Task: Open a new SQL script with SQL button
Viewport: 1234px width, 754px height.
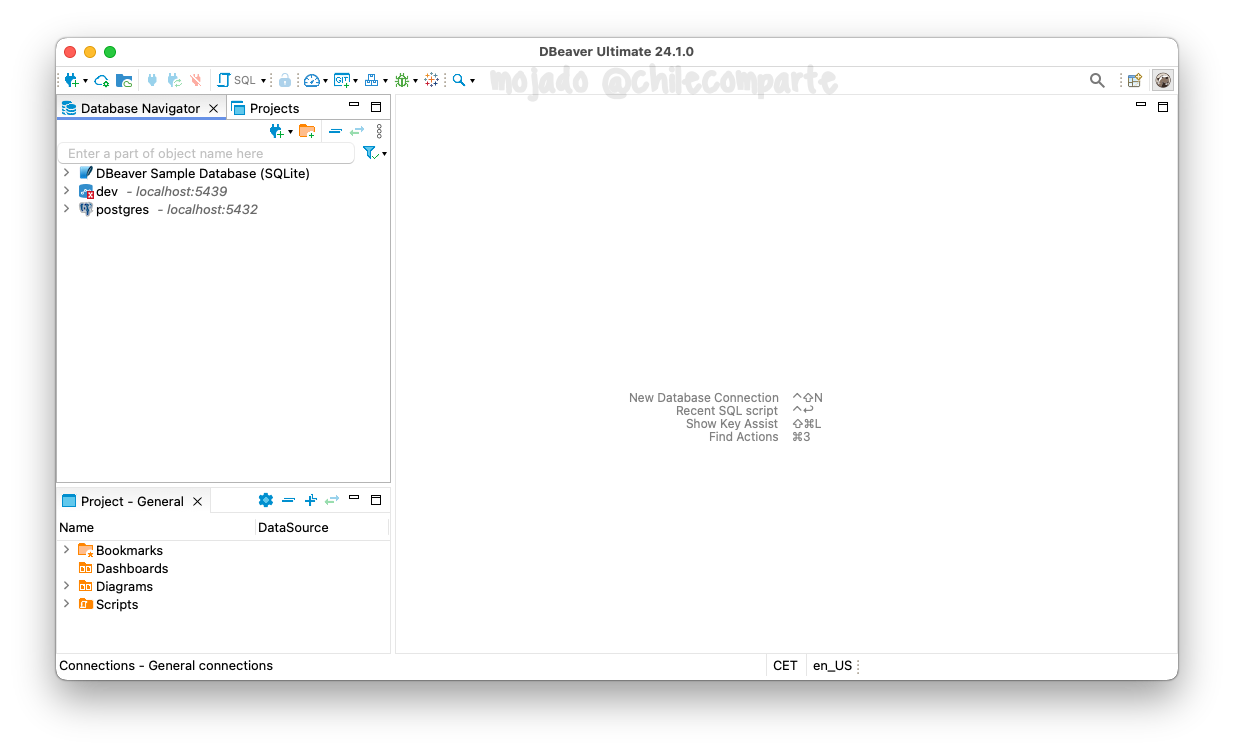Action: (238, 80)
